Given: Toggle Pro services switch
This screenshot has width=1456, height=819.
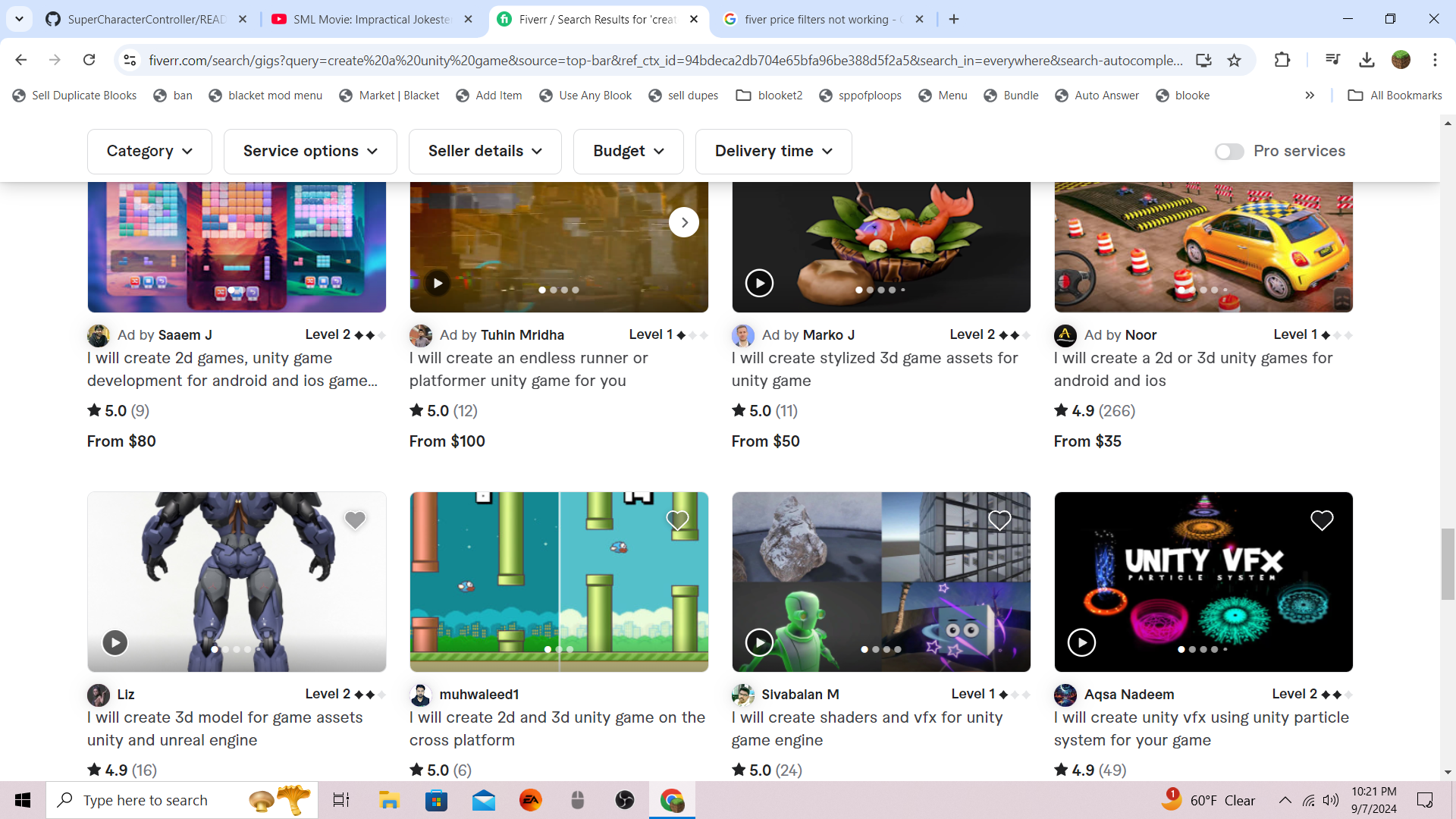Looking at the screenshot, I should tap(1228, 152).
